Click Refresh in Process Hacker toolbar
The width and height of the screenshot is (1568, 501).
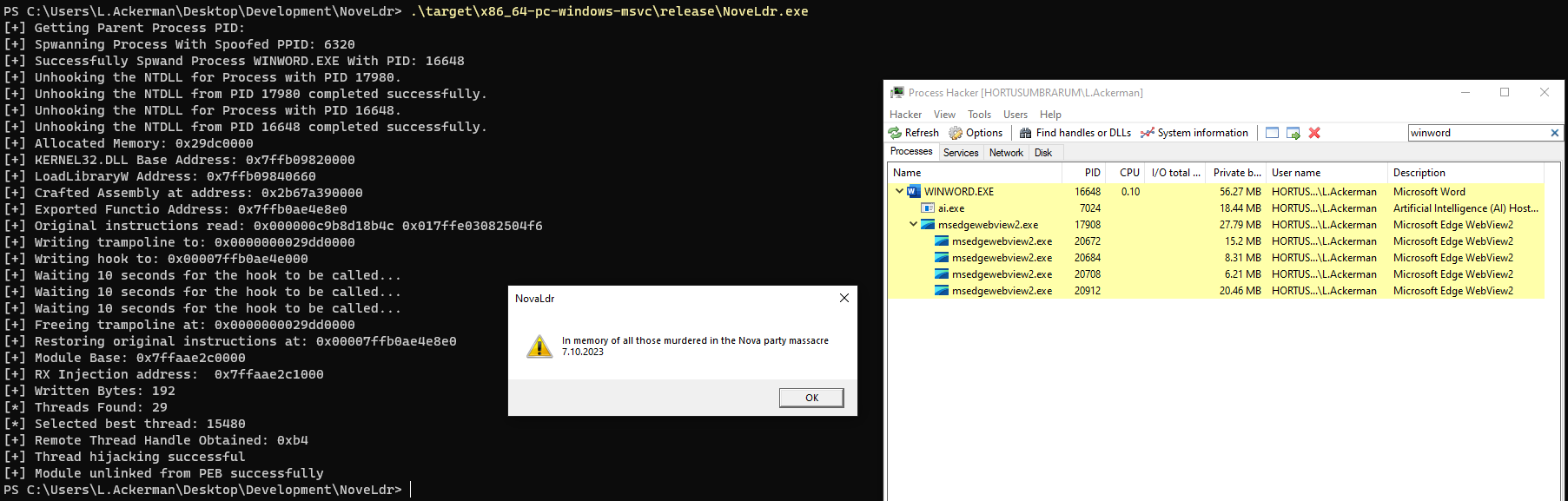click(x=913, y=133)
